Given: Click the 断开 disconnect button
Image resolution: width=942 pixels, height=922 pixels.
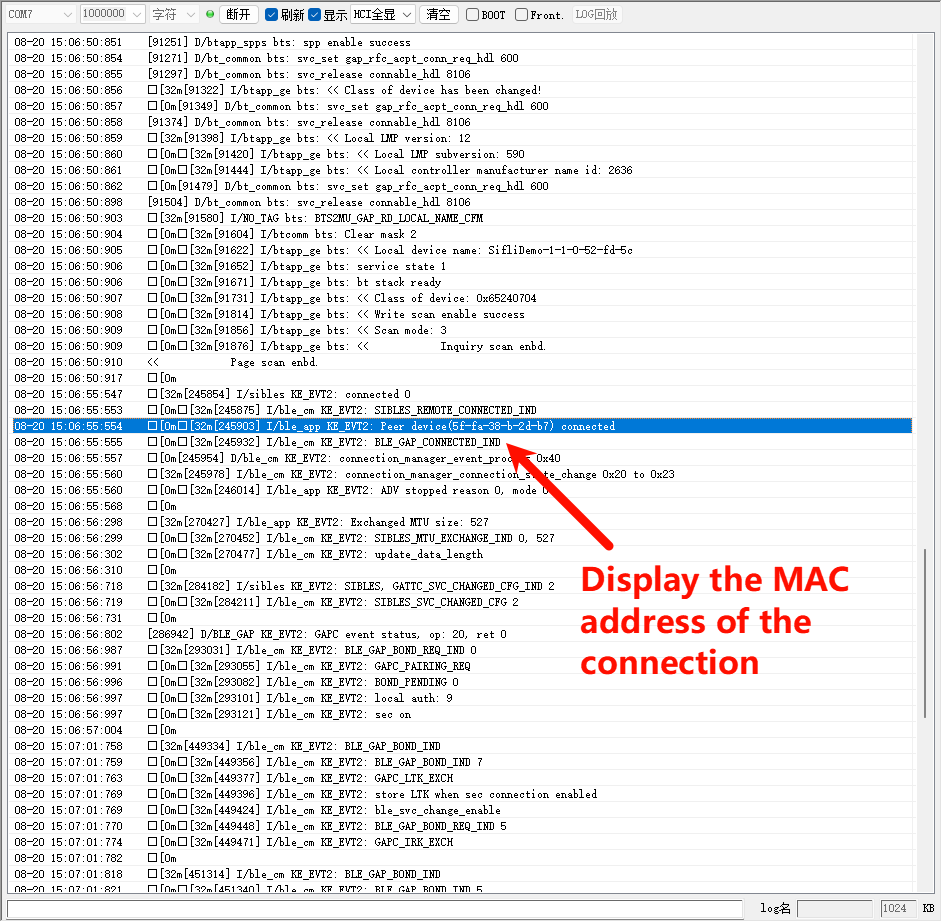Looking at the screenshot, I should pyautogui.click(x=239, y=15).
